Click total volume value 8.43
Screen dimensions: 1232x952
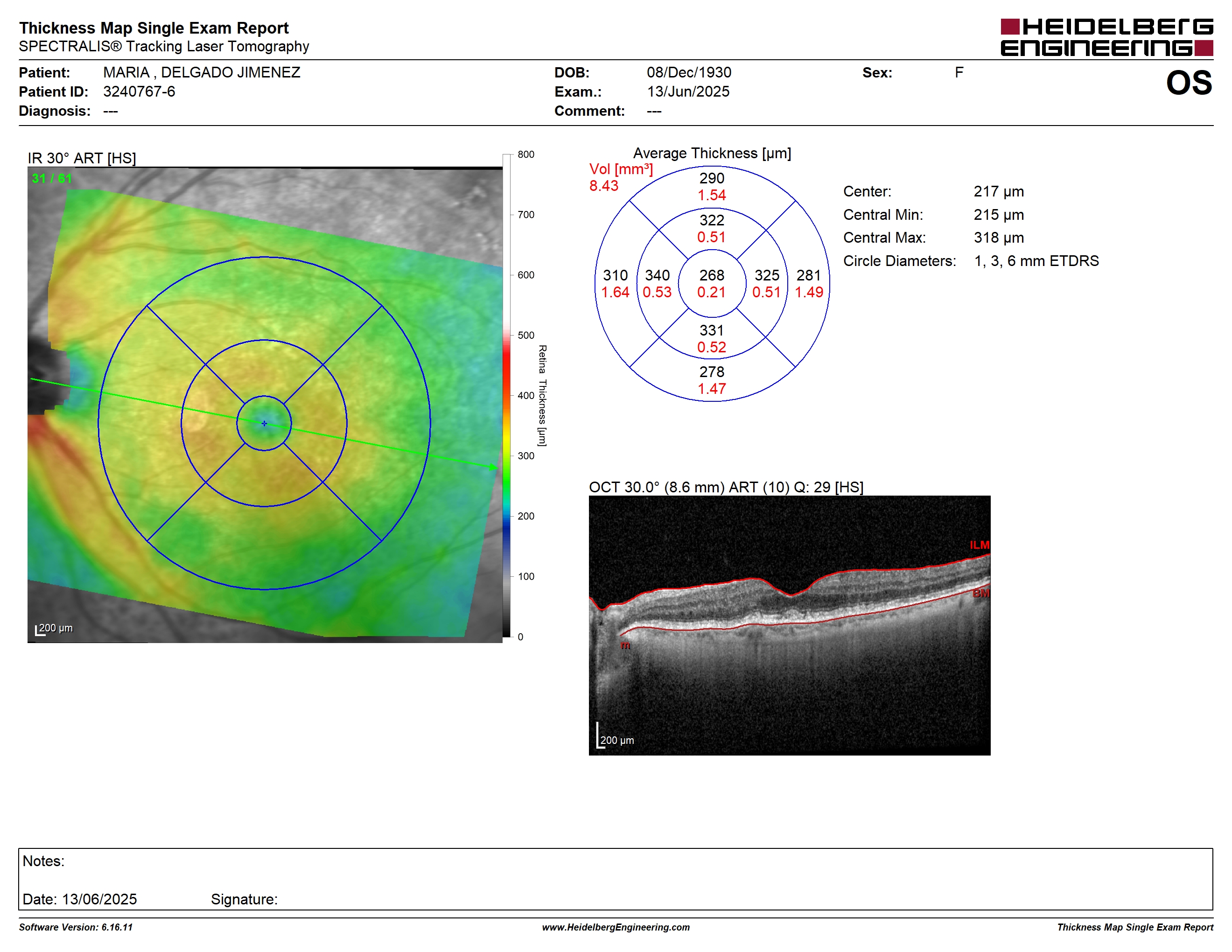click(x=603, y=186)
